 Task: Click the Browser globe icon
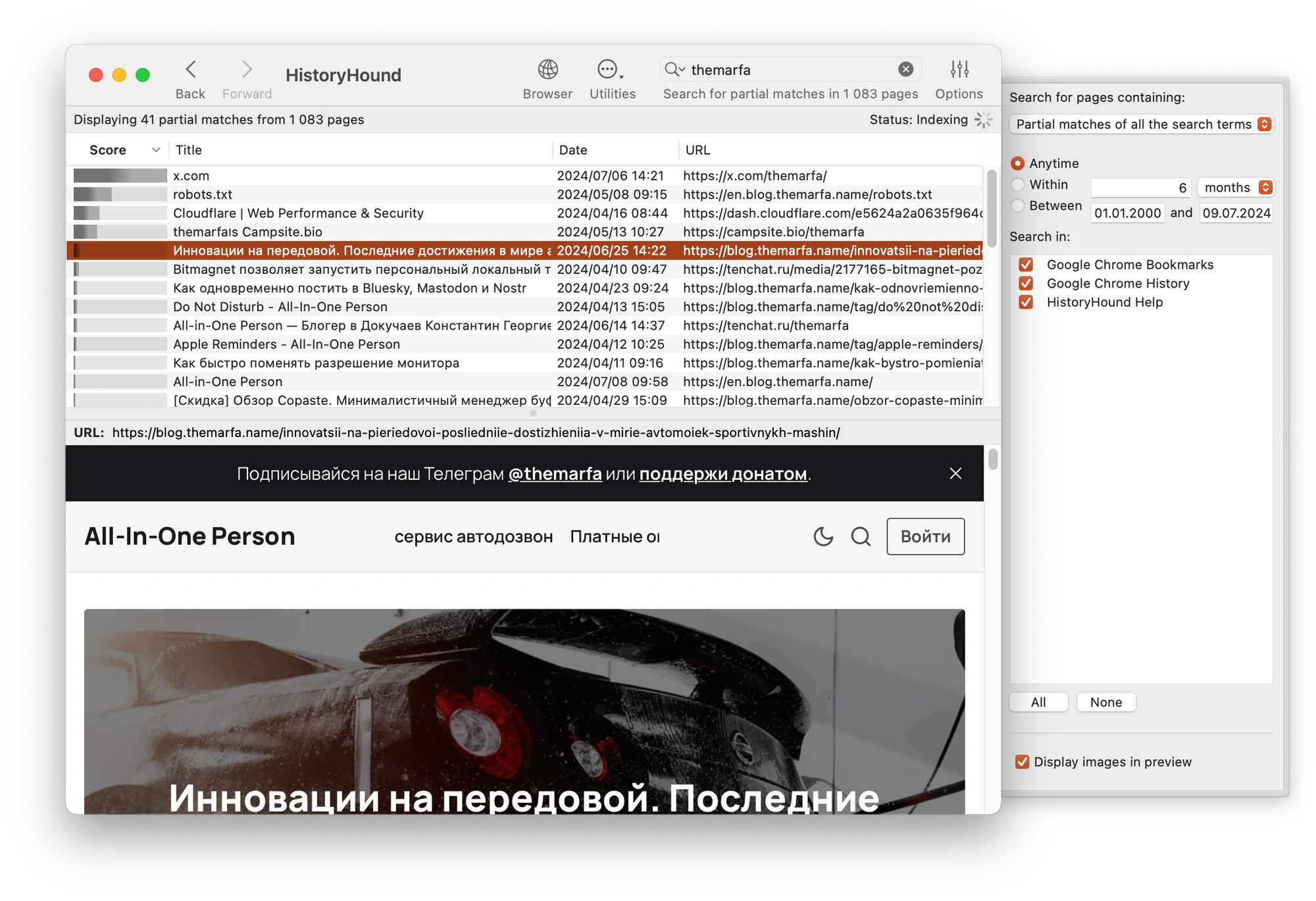coord(547,69)
